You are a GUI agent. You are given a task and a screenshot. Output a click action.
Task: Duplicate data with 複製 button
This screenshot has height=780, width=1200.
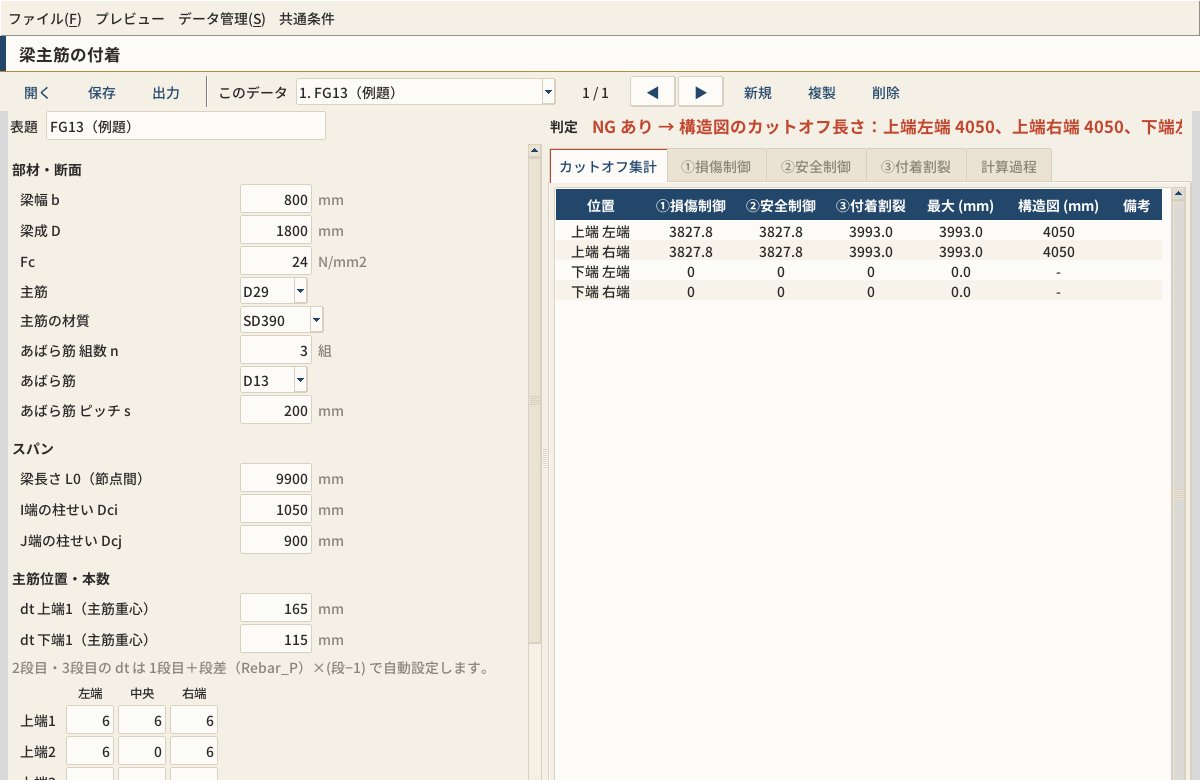821,93
